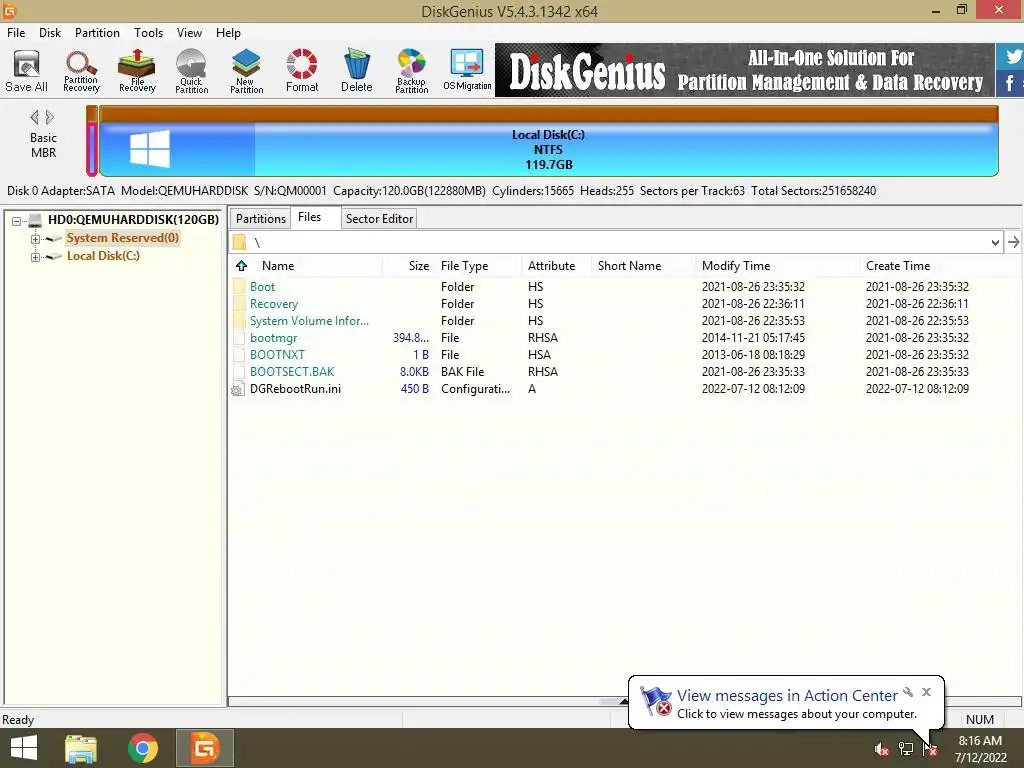Open the Disk menu
1024x768 pixels.
(x=50, y=33)
